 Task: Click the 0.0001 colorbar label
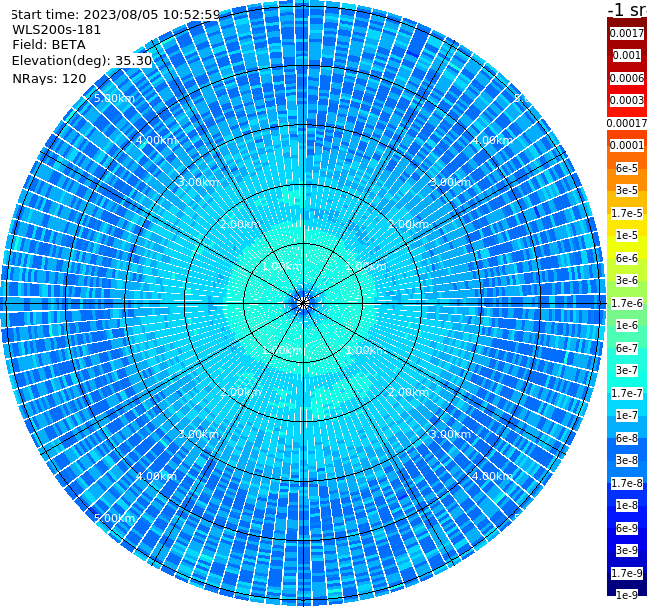tap(627, 145)
